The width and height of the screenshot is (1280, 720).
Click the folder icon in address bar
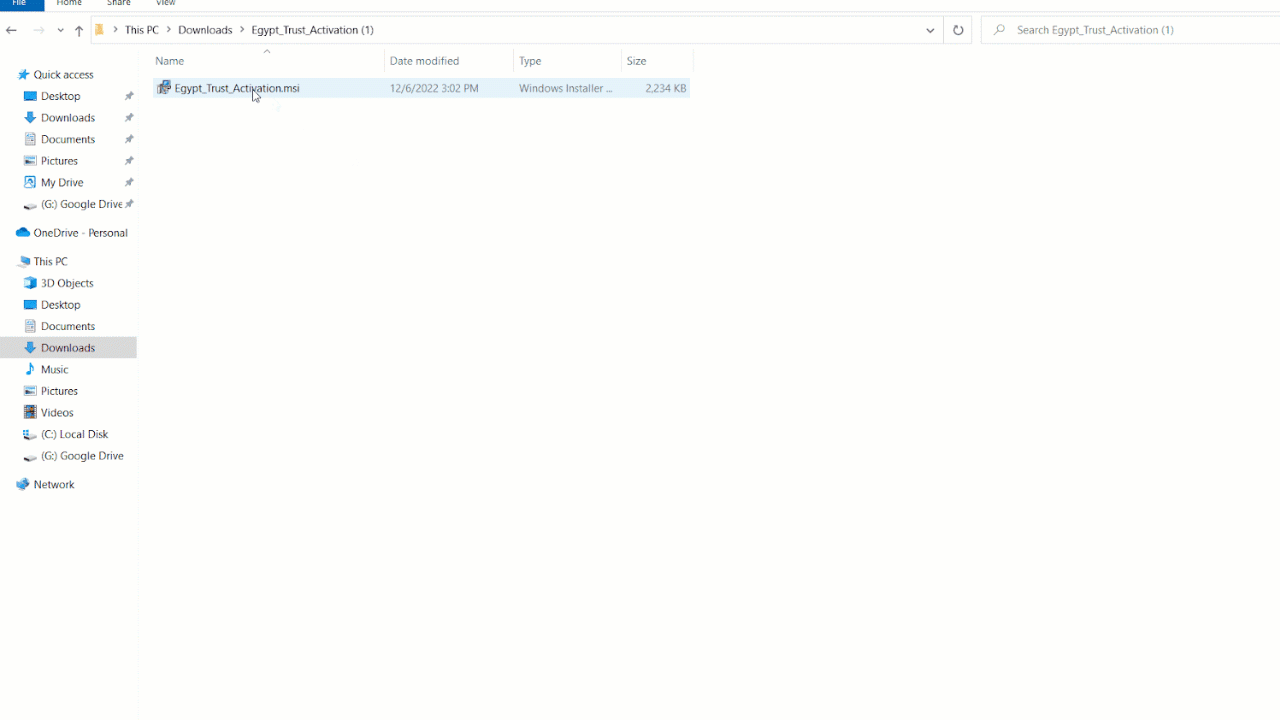tap(99, 30)
